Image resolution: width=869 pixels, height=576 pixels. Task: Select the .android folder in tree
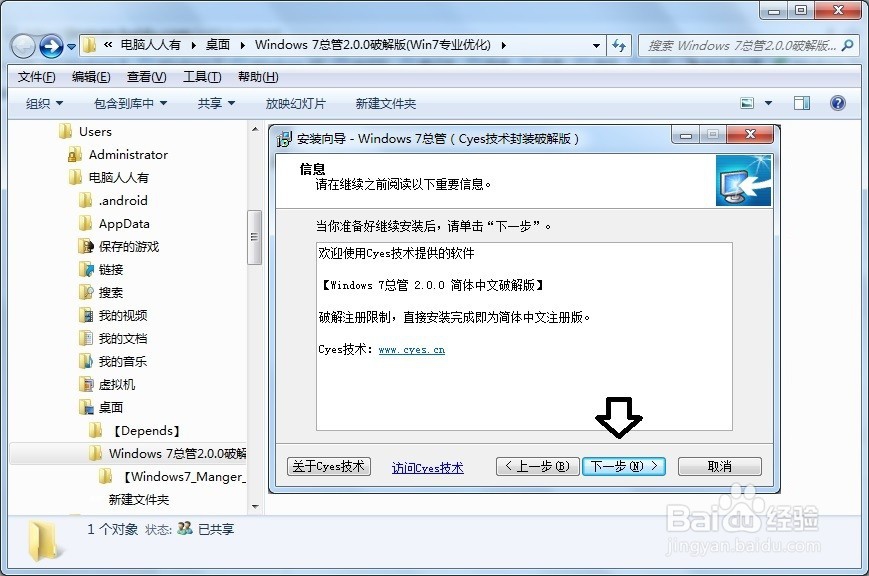click(123, 201)
